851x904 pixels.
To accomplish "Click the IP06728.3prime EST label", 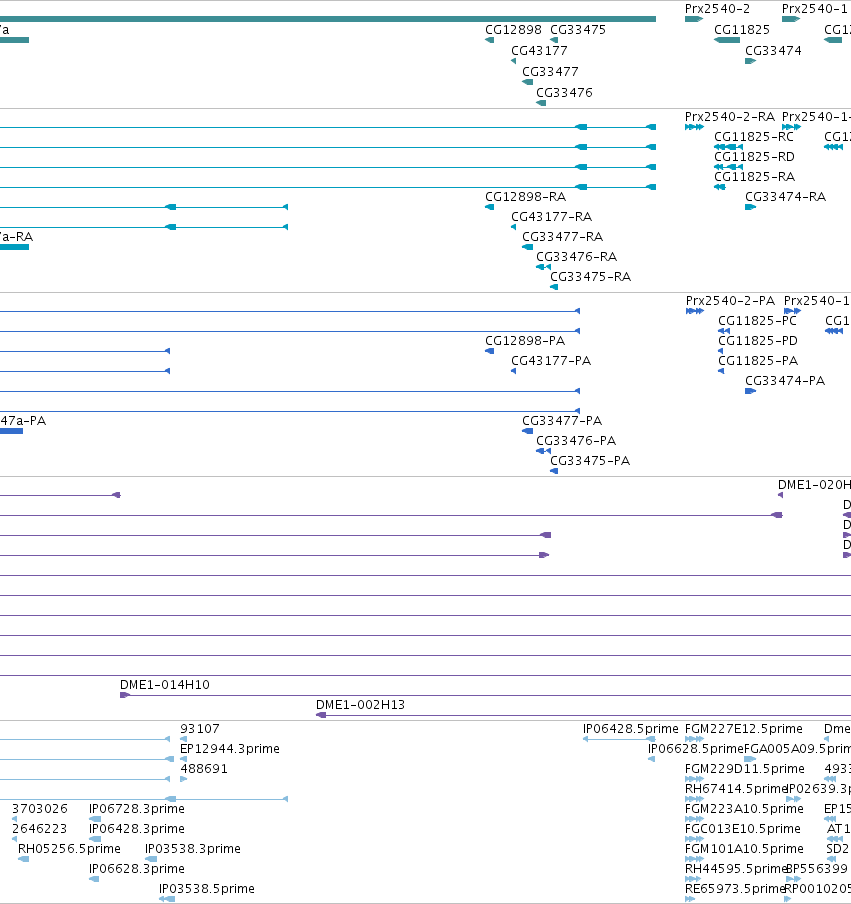I will pos(137,809).
